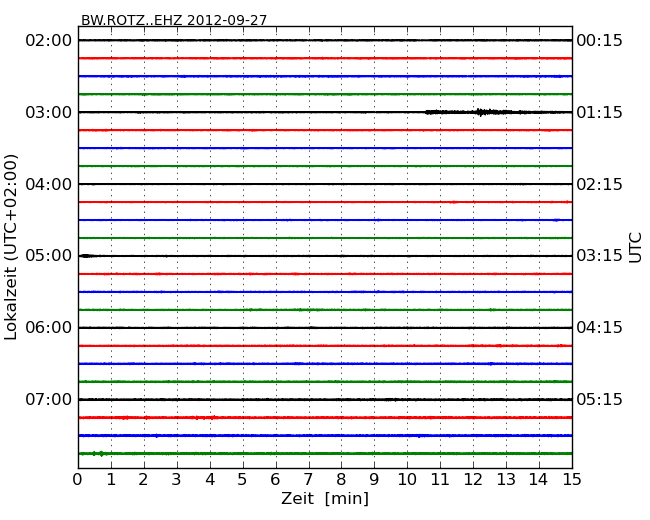The image size is (650, 520).
Task: Click the x-axis tick label 10
Action: click(x=407, y=479)
